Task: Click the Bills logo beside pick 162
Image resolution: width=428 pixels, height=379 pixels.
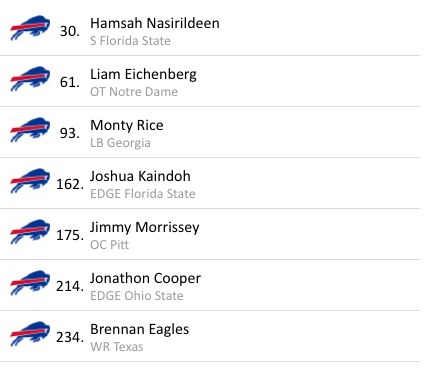Action: pos(30,181)
